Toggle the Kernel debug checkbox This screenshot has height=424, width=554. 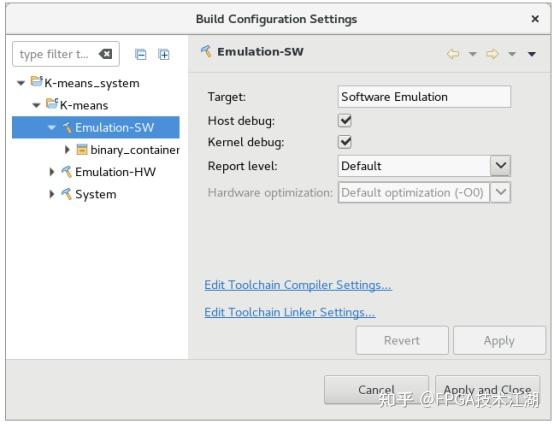point(345,142)
